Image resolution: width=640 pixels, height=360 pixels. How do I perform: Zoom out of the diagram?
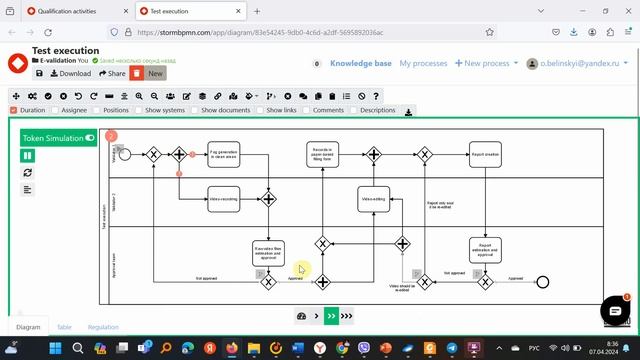coord(154,96)
